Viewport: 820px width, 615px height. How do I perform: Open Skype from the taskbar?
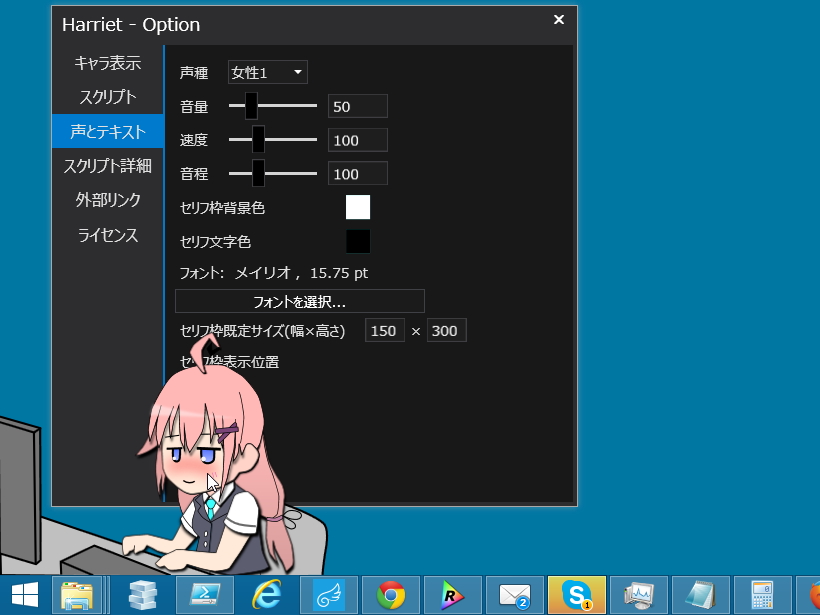[576, 595]
